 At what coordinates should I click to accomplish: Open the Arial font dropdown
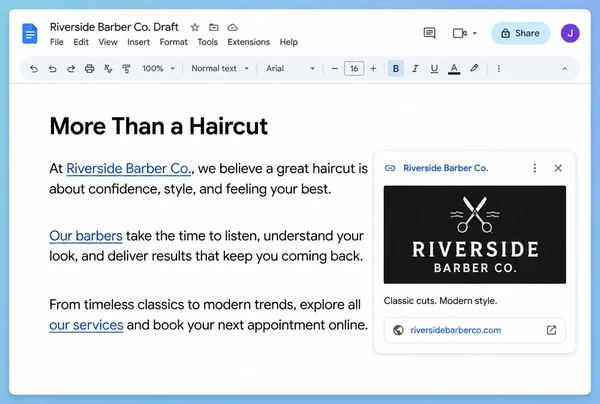point(290,68)
